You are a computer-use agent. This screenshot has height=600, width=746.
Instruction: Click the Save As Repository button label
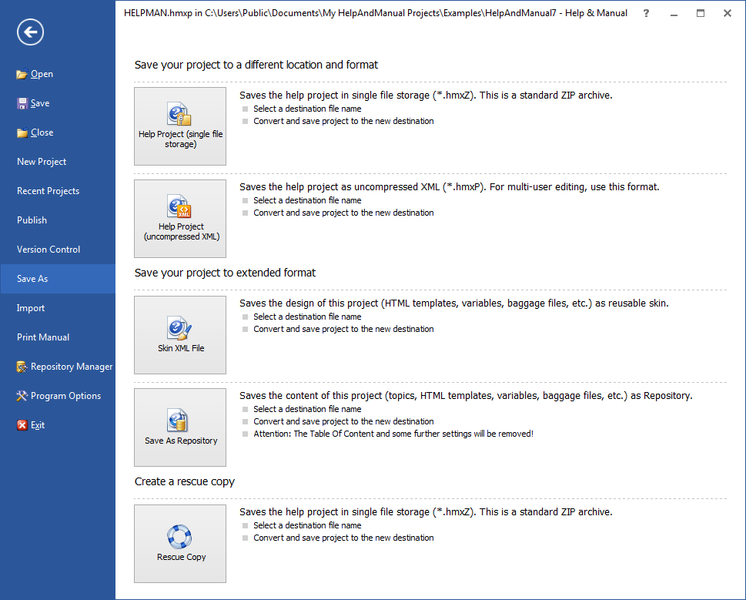[181, 441]
